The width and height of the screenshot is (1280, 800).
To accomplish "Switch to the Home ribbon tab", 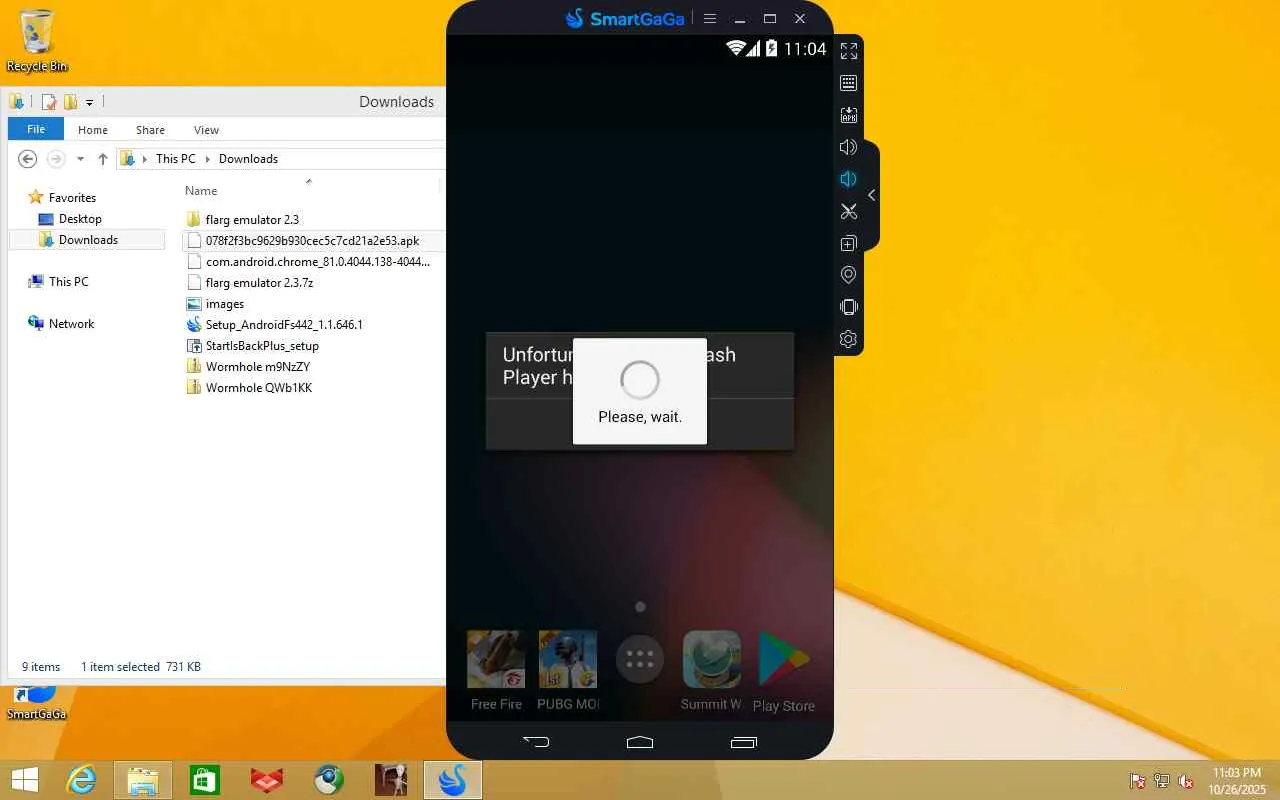I will [93, 130].
